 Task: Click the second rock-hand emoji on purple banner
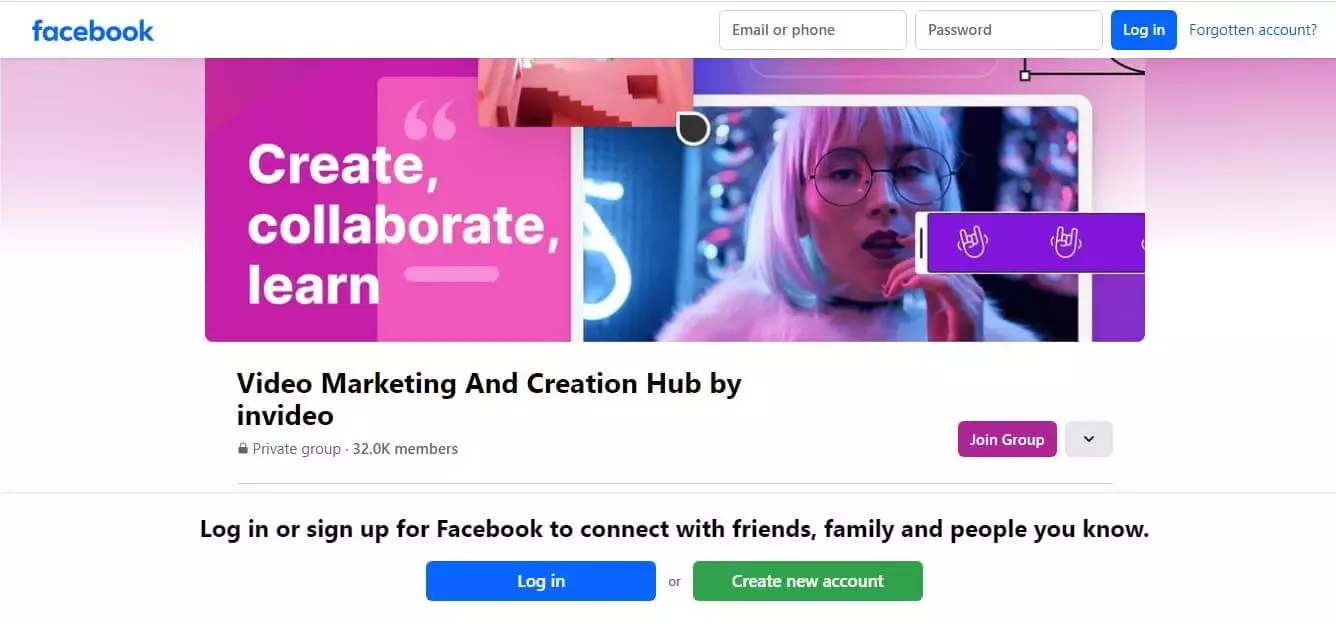pos(1066,241)
